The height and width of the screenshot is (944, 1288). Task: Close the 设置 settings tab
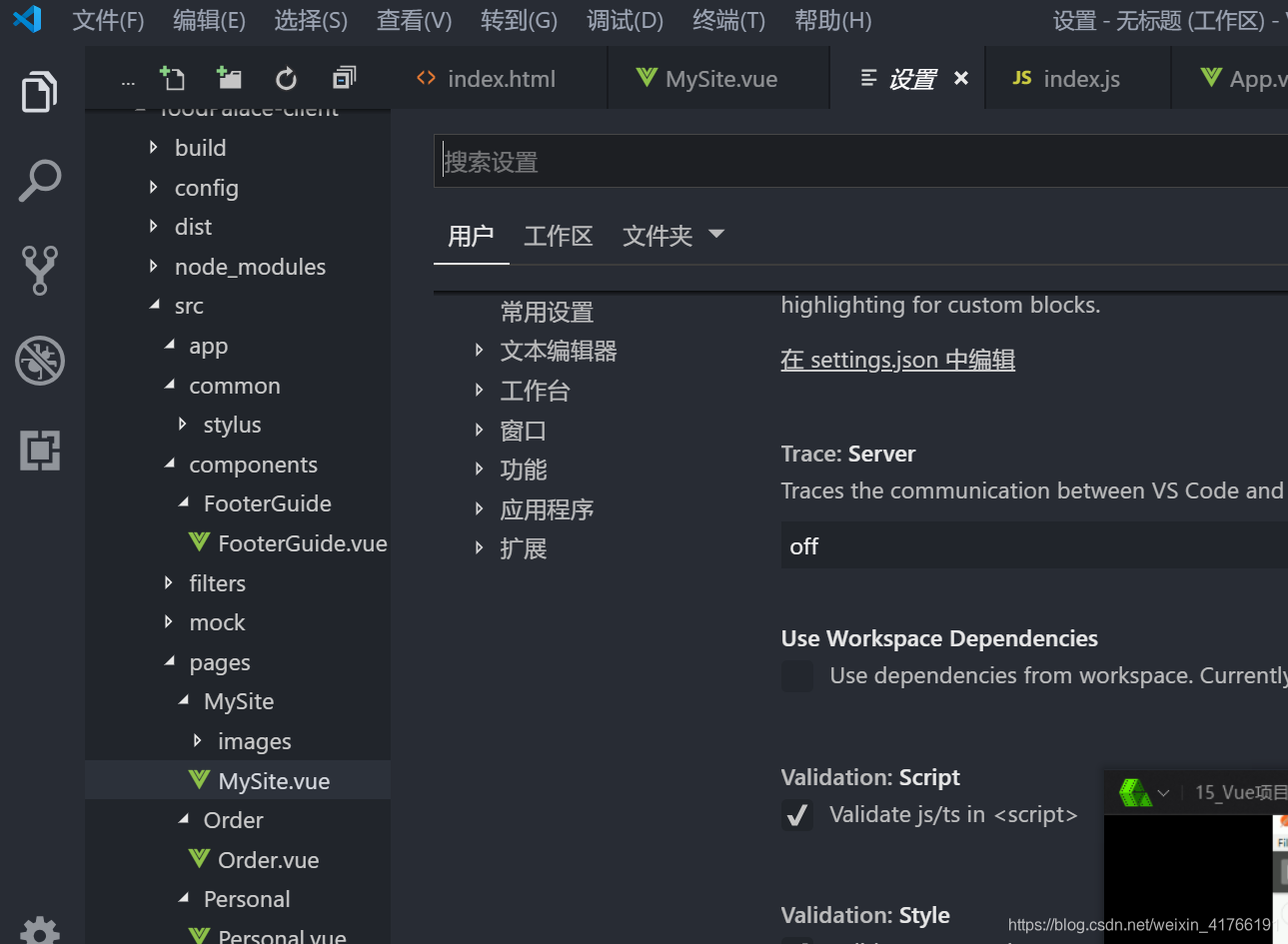961,78
